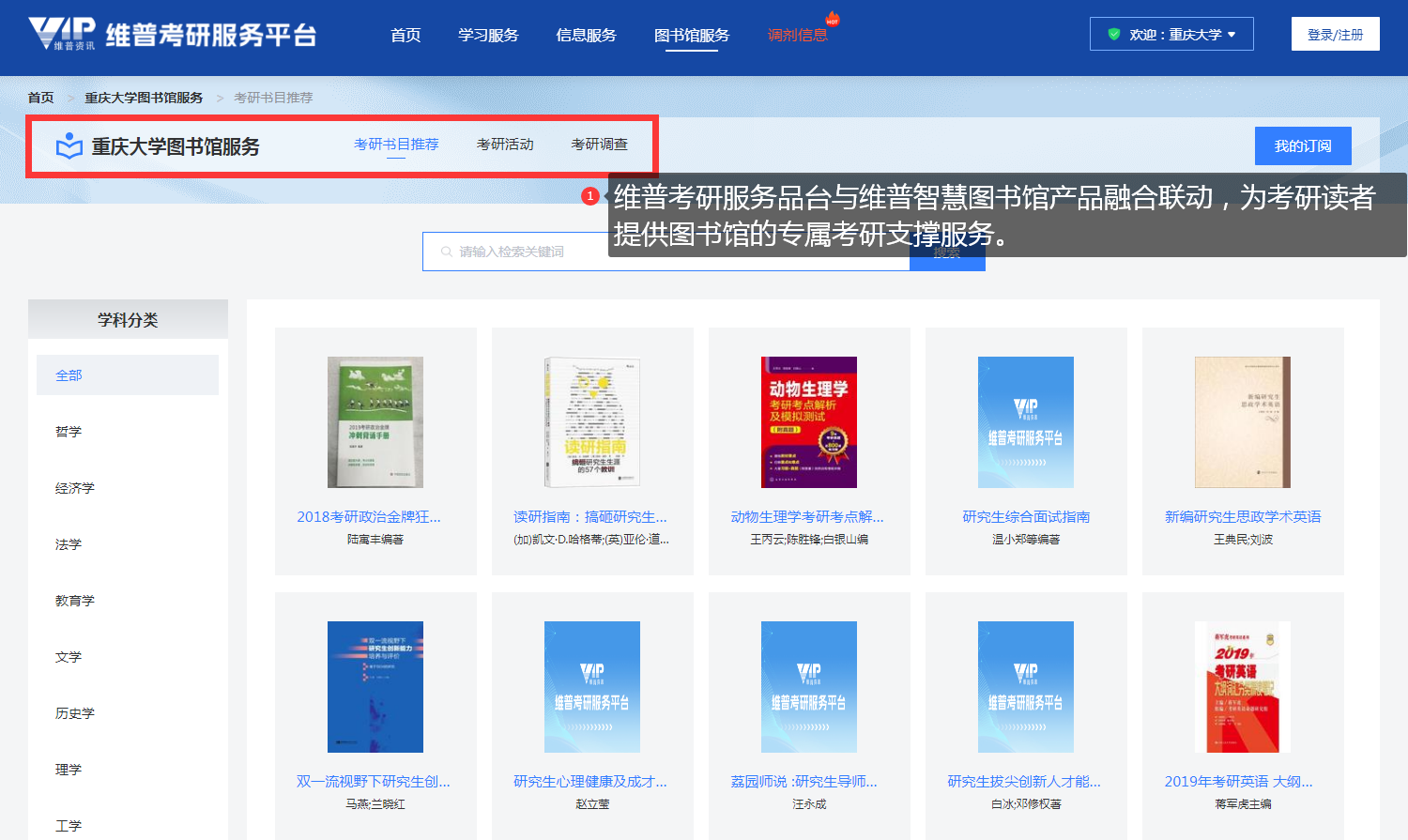Screen dimensions: 1408x840
Task: Open the 新编研究生思政学术英语 title link
Action: tap(1242, 517)
